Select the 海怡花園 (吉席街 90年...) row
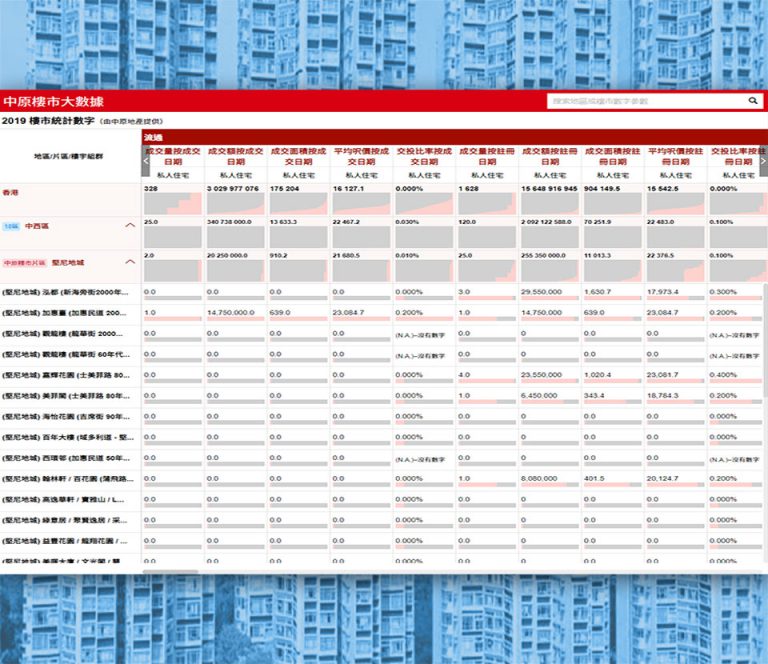Viewport: 768px width, 664px height. pos(66,417)
